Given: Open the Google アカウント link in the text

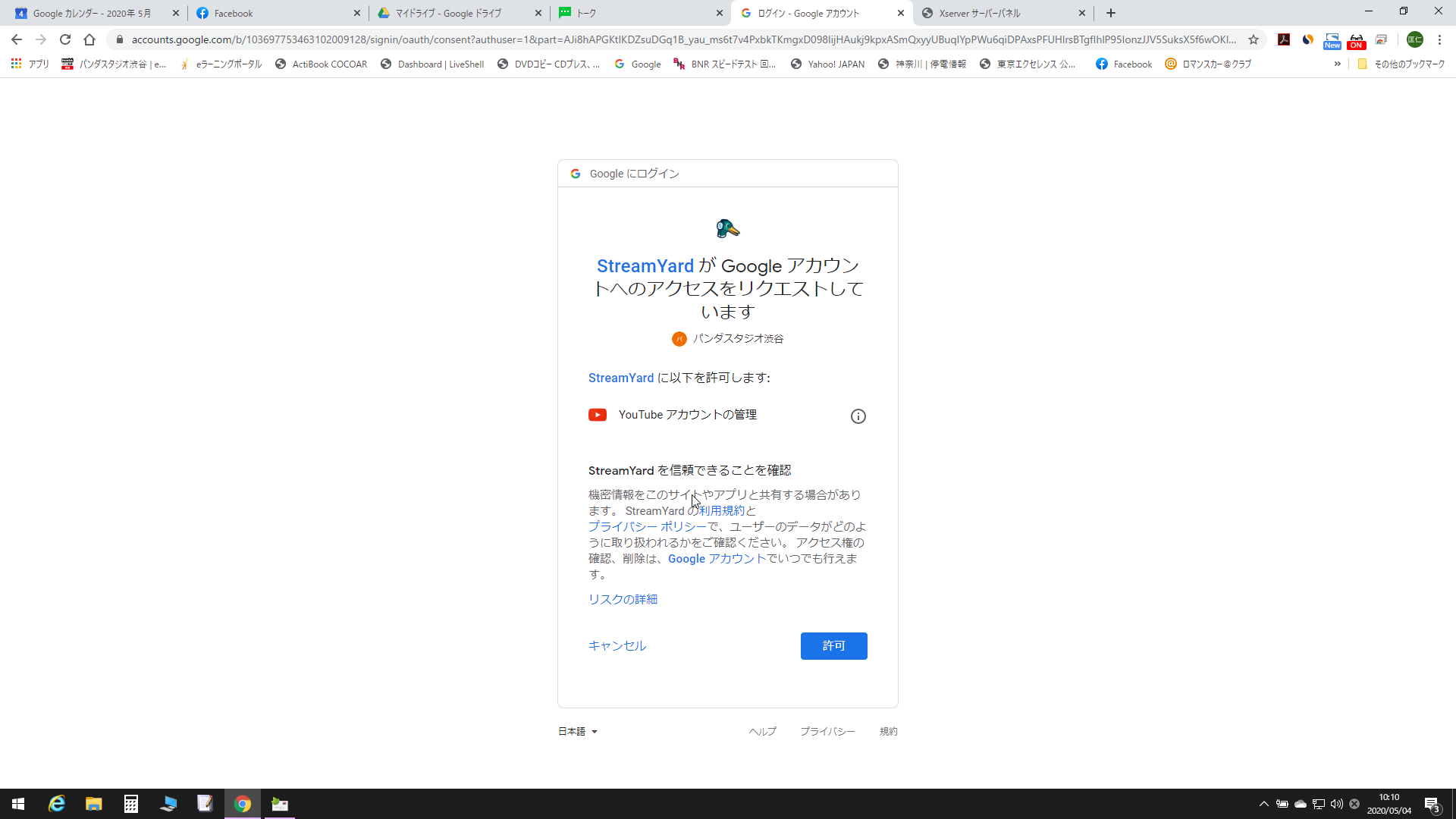Looking at the screenshot, I should pyautogui.click(x=717, y=558).
